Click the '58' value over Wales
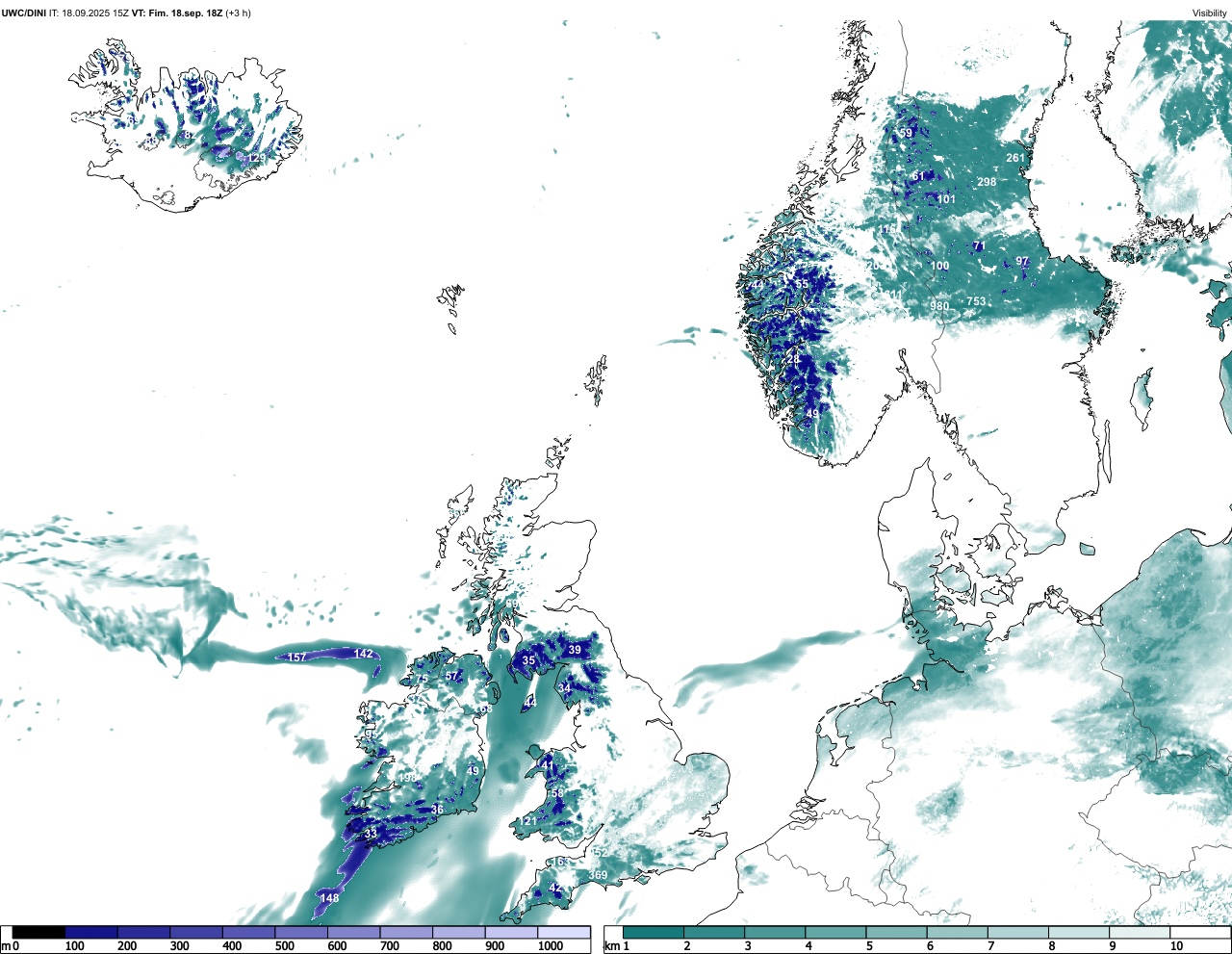The width and height of the screenshot is (1232, 954). click(x=557, y=793)
